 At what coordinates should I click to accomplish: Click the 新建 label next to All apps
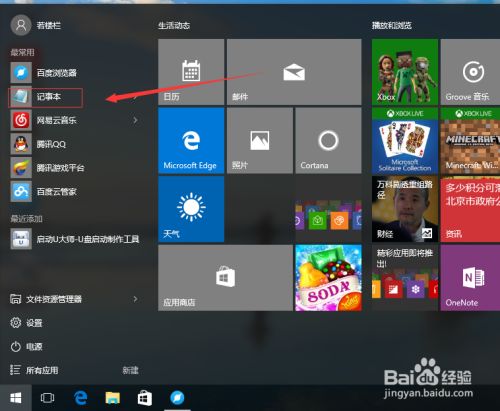tap(130, 370)
